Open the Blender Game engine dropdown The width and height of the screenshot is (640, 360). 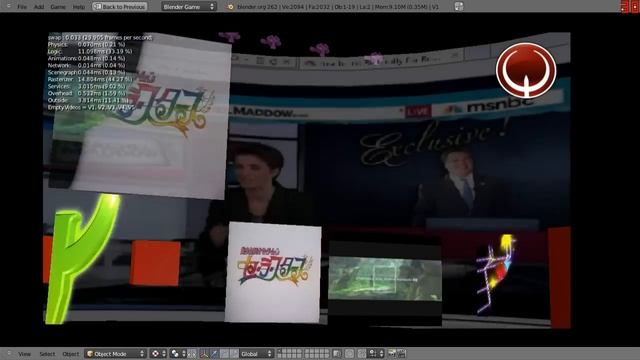click(188, 7)
